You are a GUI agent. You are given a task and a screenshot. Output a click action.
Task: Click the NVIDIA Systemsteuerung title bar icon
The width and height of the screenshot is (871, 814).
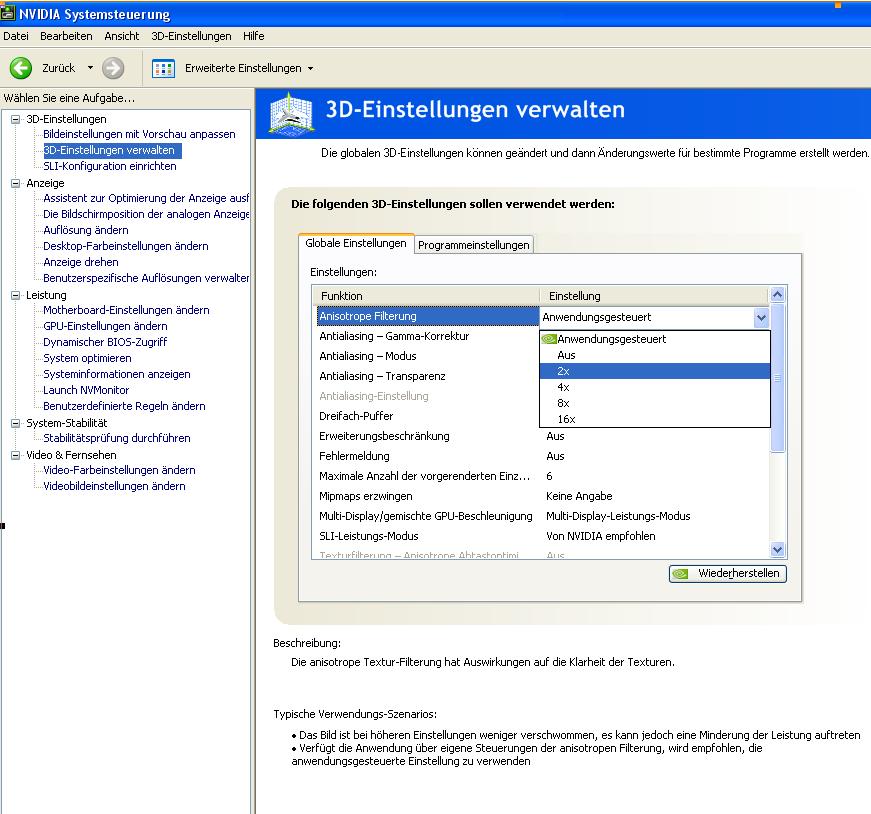8,13
